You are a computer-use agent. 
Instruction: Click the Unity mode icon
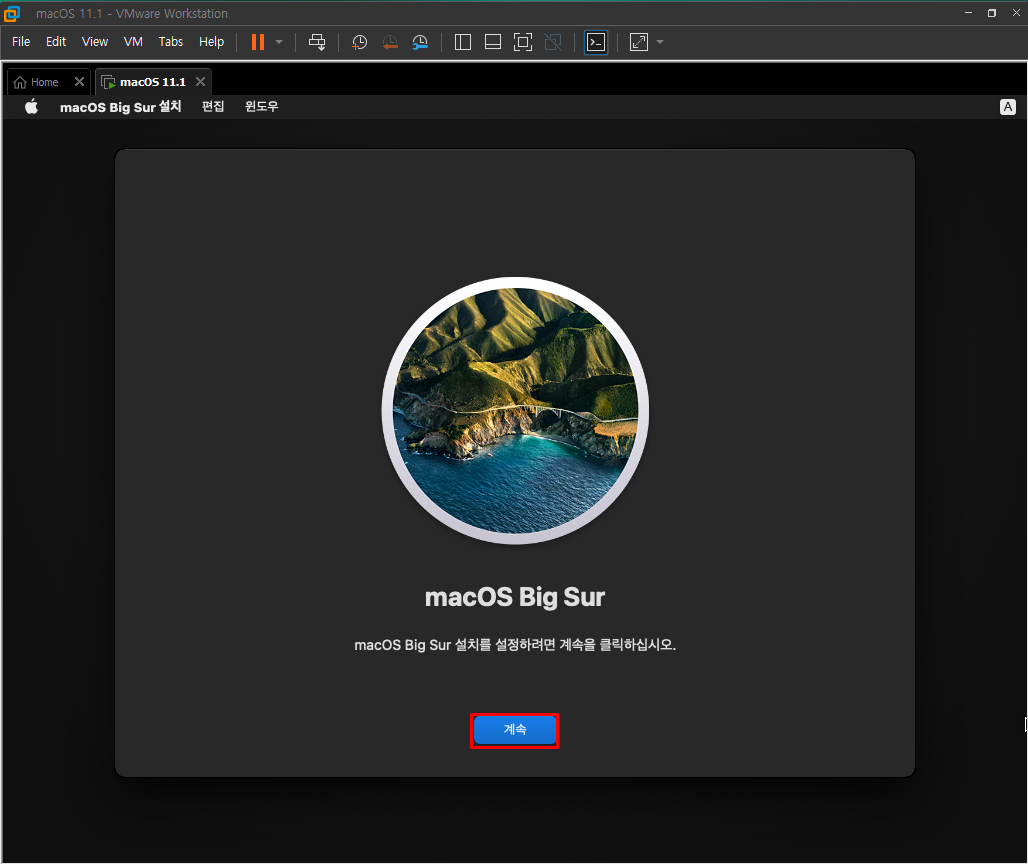point(553,42)
